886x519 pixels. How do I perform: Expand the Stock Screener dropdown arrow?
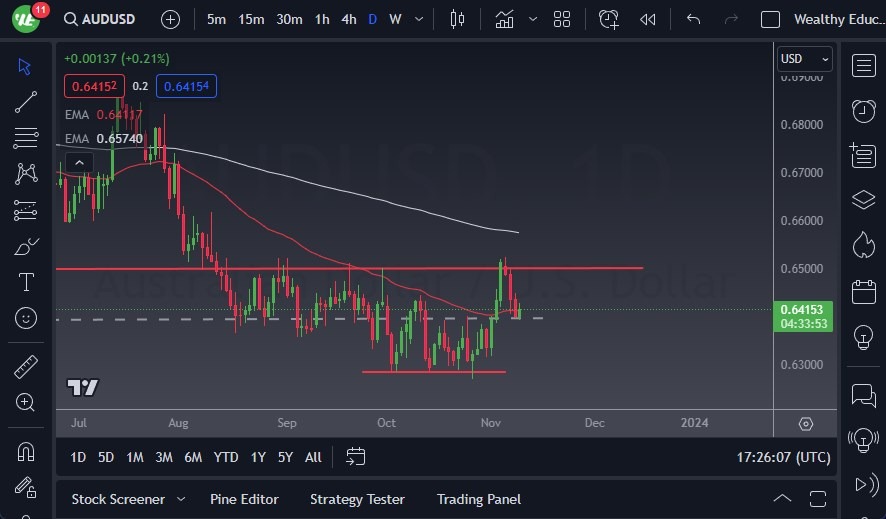pos(181,499)
